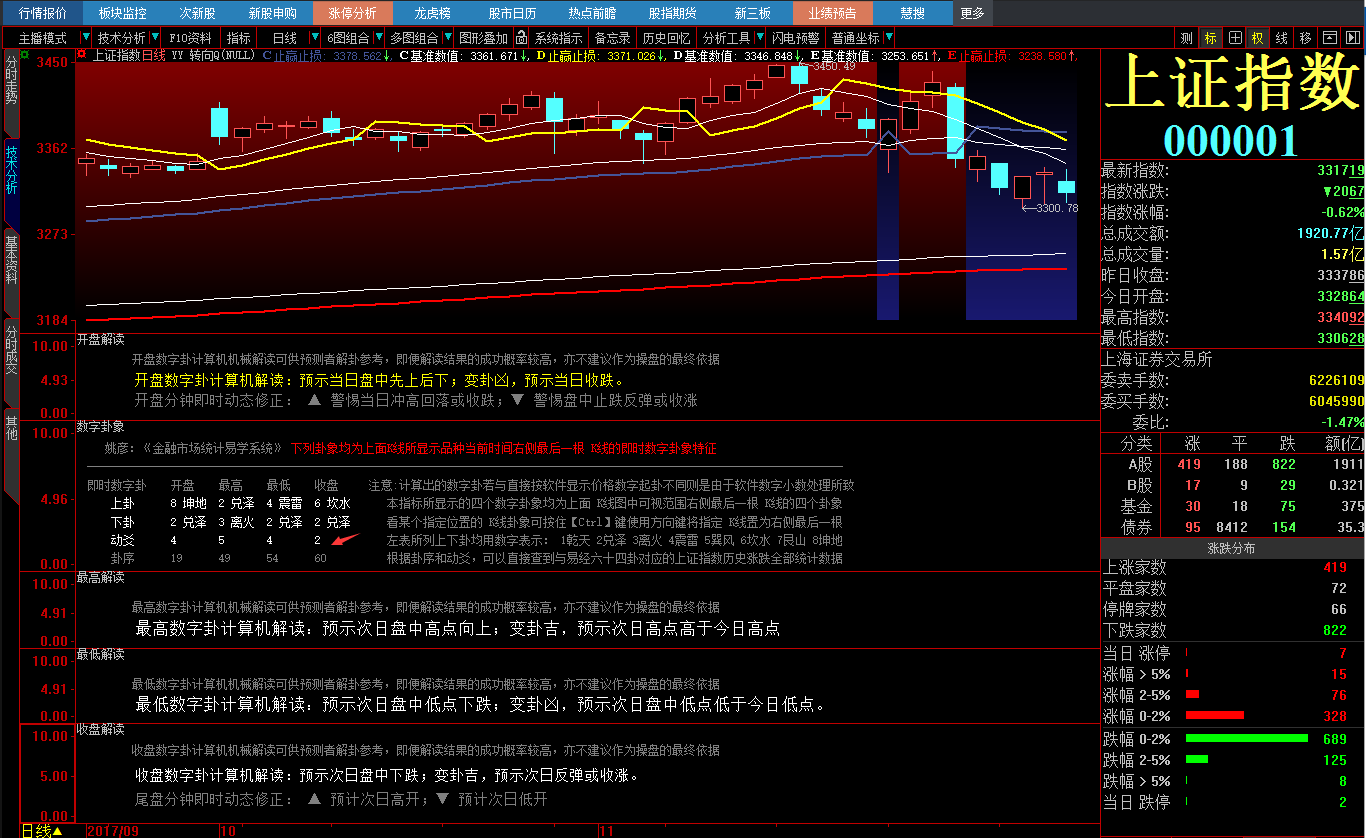
Task: Open the 更多 tab
Action: tap(972, 13)
